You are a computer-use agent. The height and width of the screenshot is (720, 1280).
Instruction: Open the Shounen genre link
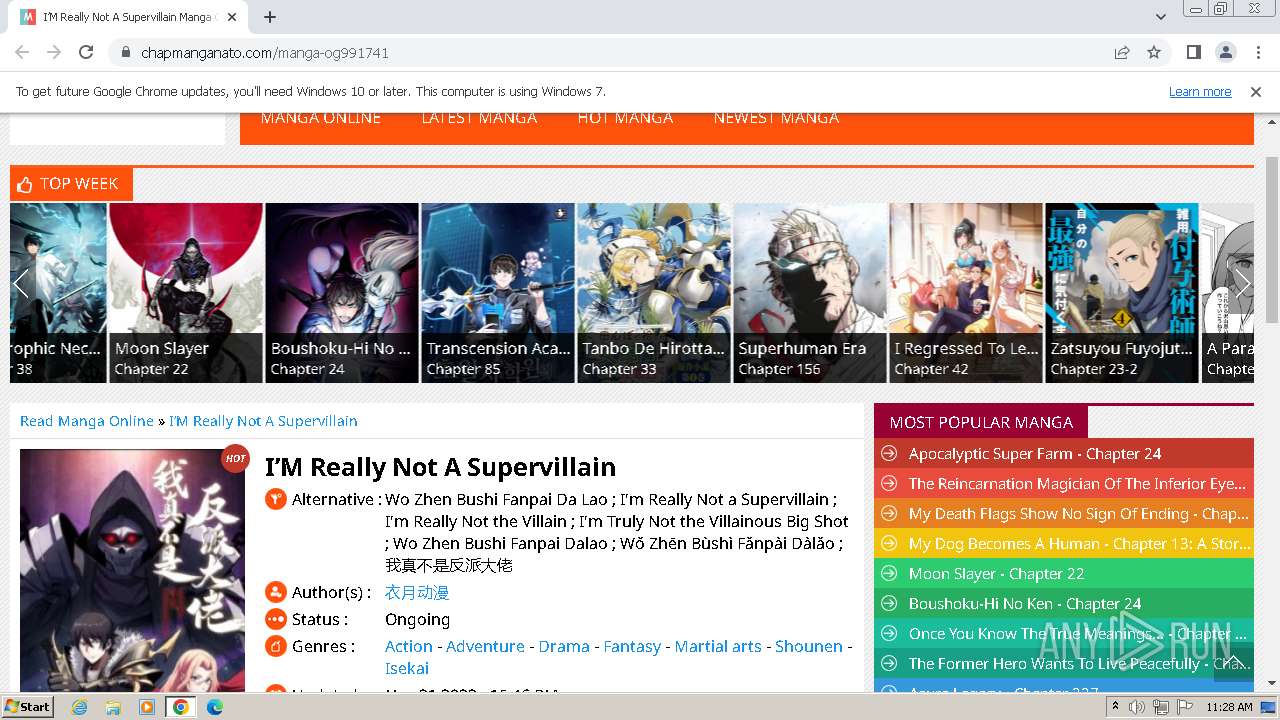(809, 647)
